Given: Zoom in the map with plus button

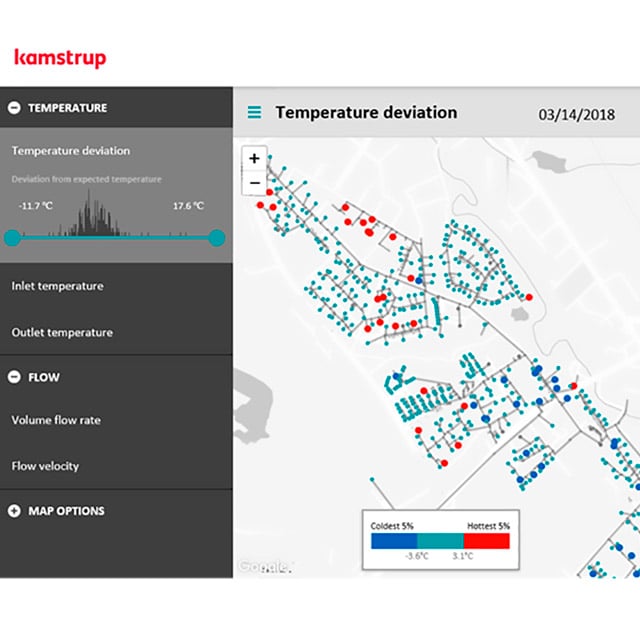Looking at the screenshot, I should 255,158.
